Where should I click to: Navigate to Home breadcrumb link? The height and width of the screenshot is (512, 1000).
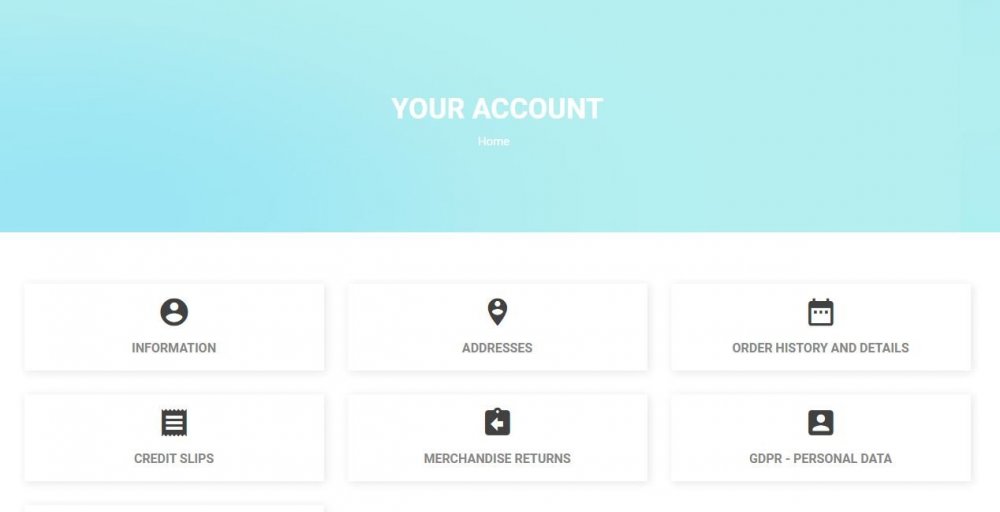tap(494, 142)
